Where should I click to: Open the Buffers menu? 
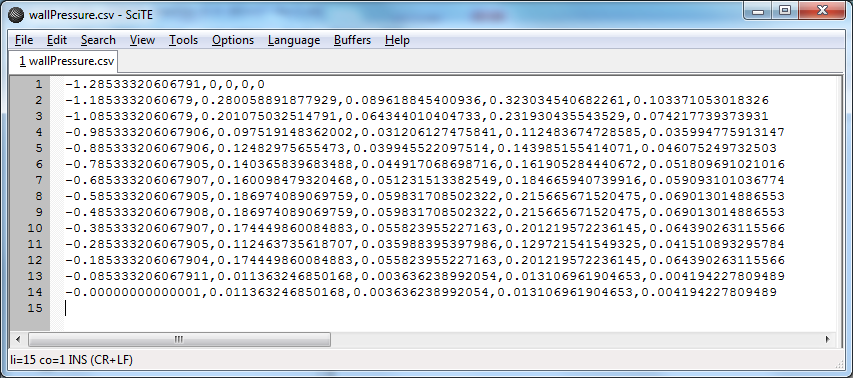(x=352, y=40)
